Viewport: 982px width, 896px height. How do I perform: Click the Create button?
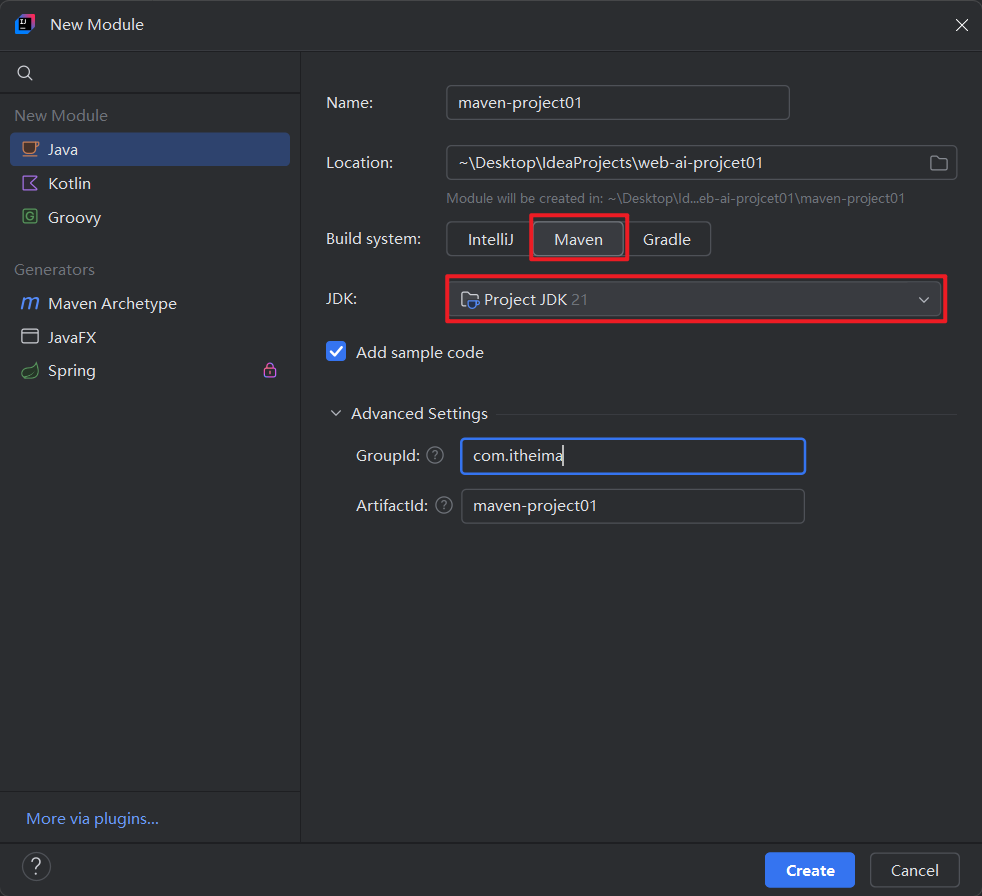click(810, 870)
